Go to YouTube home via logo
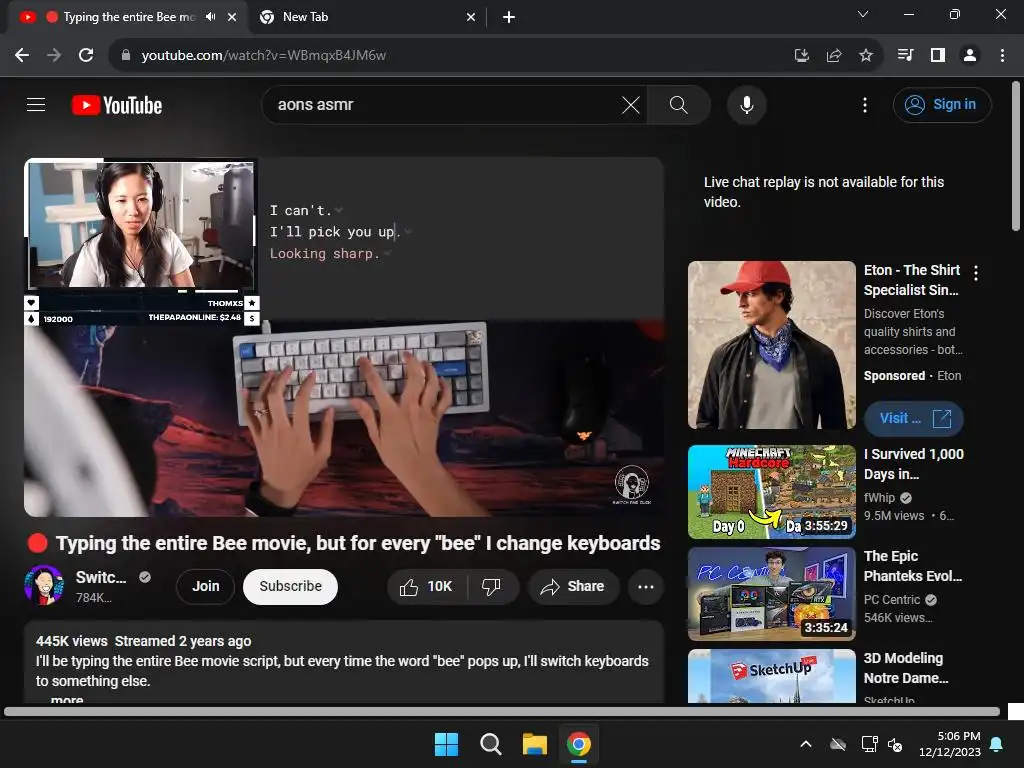This screenshot has width=1024, height=768. [117, 105]
